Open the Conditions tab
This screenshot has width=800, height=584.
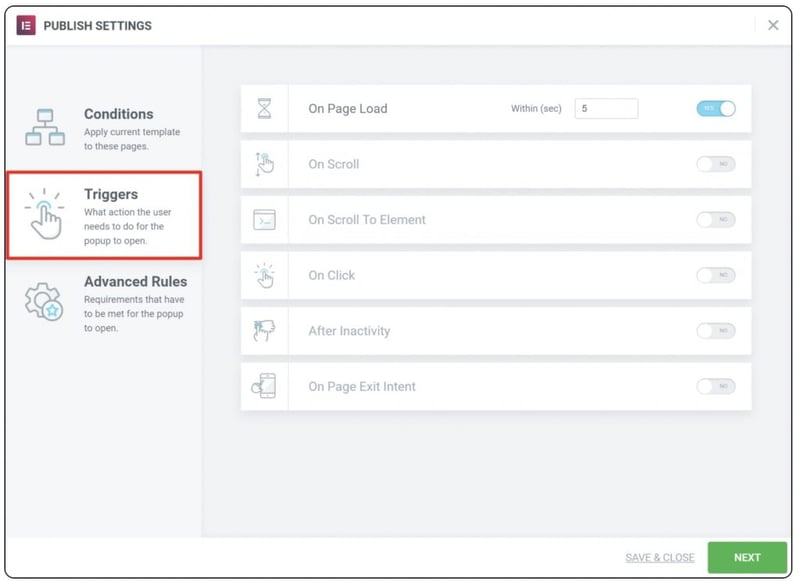(104, 129)
